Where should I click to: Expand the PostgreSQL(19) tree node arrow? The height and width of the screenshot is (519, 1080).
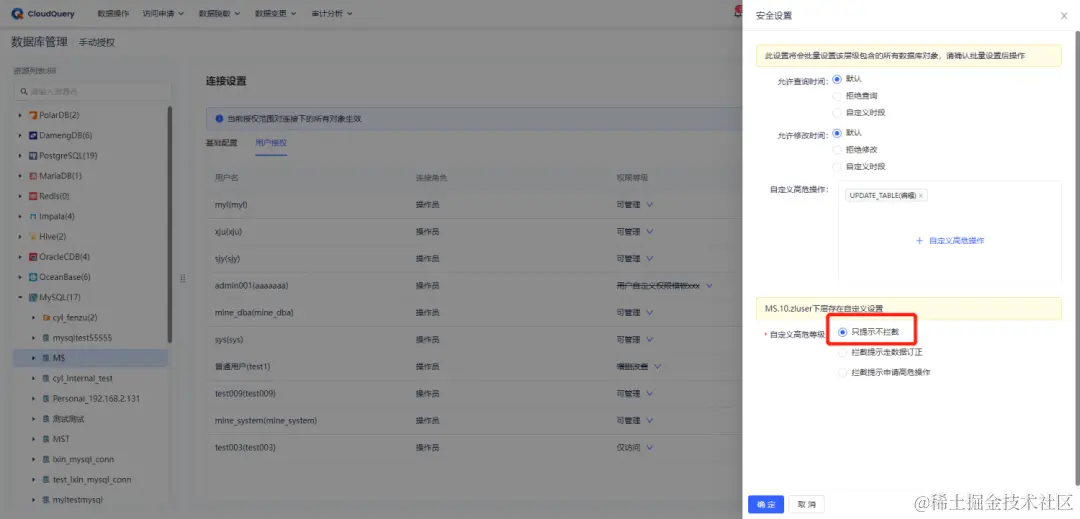coord(20,156)
